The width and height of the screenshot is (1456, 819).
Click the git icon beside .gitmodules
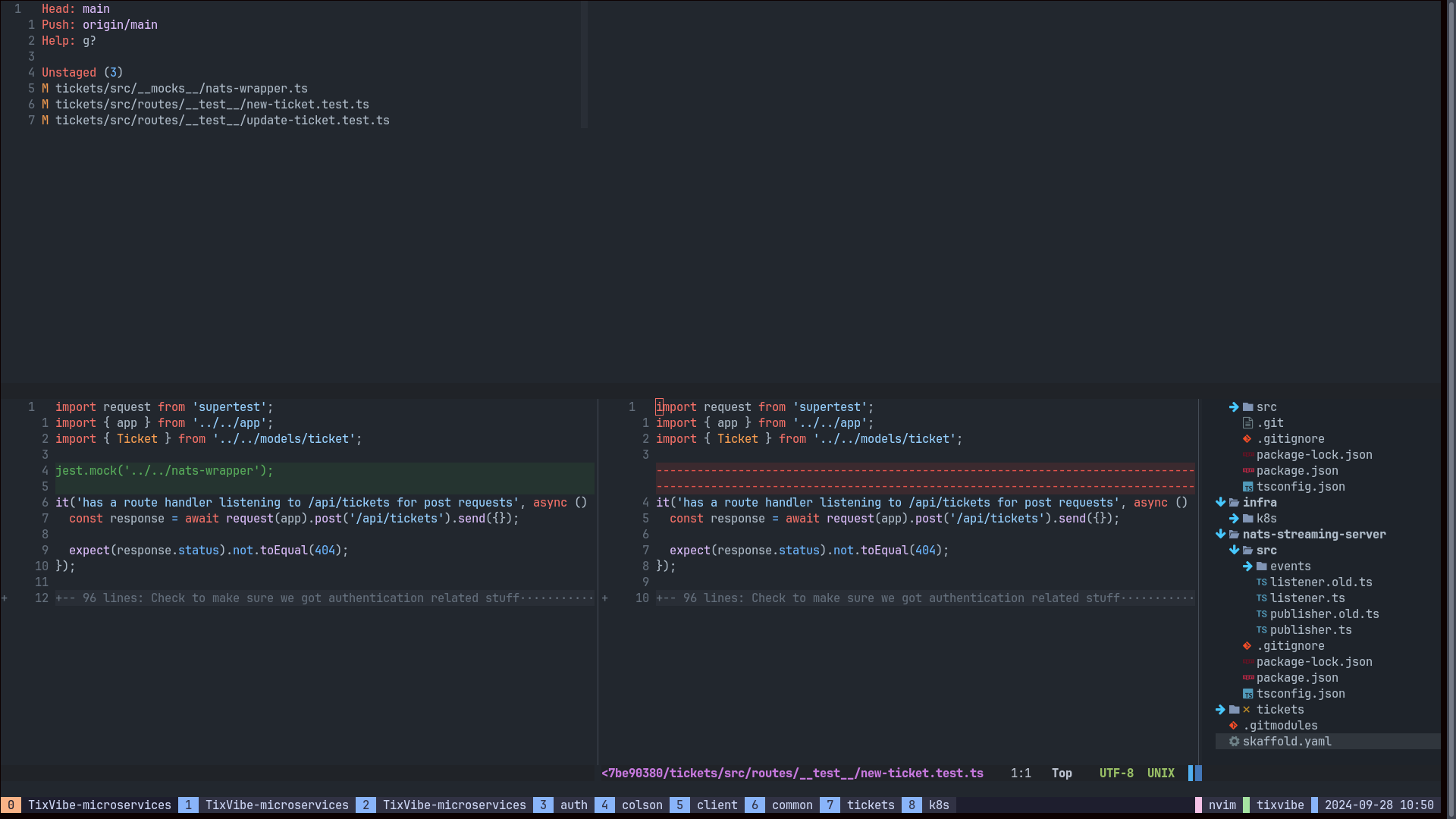coord(1234,726)
